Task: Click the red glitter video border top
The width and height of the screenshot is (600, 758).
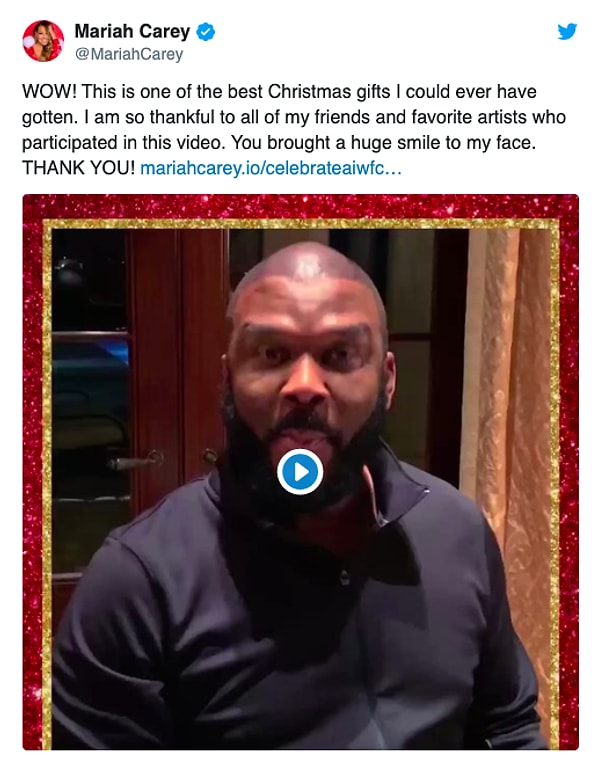Action: coord(300,206)
